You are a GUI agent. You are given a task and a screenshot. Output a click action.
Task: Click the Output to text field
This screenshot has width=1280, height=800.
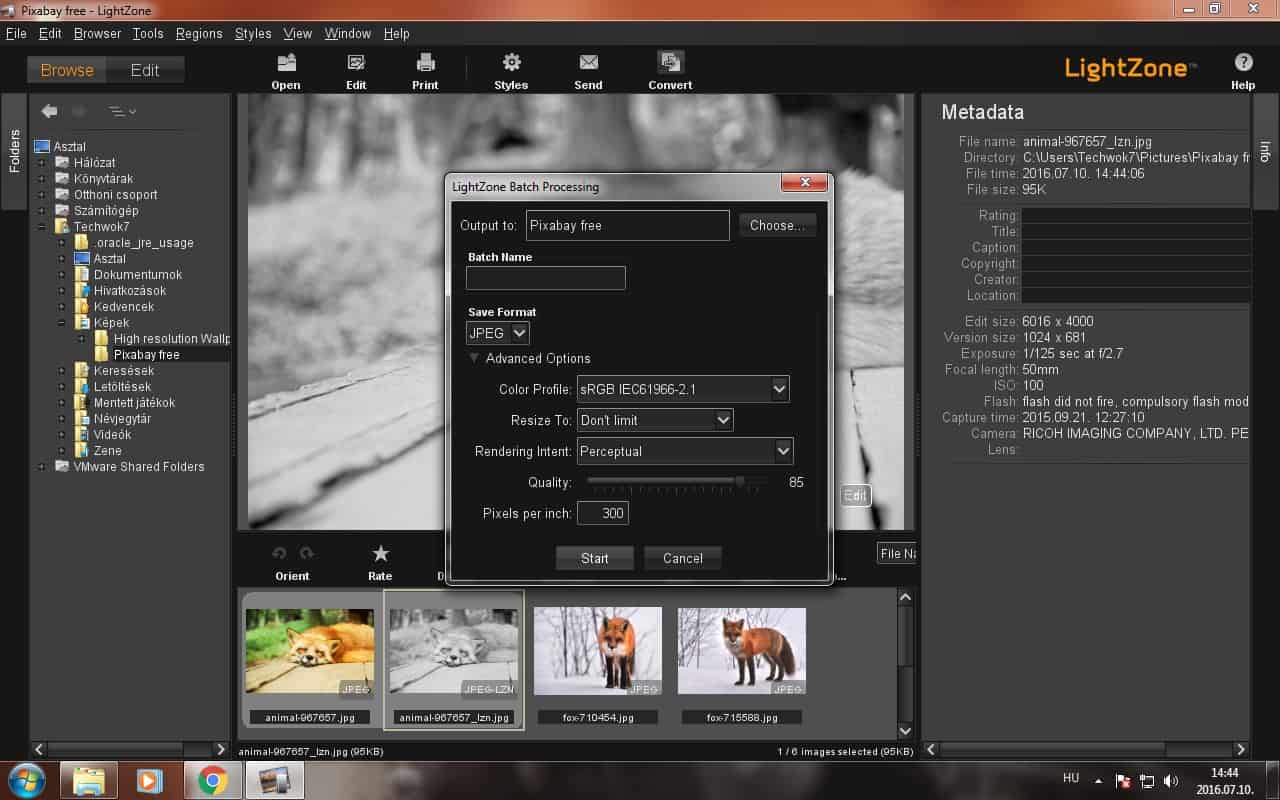click(x=628, y=225)
